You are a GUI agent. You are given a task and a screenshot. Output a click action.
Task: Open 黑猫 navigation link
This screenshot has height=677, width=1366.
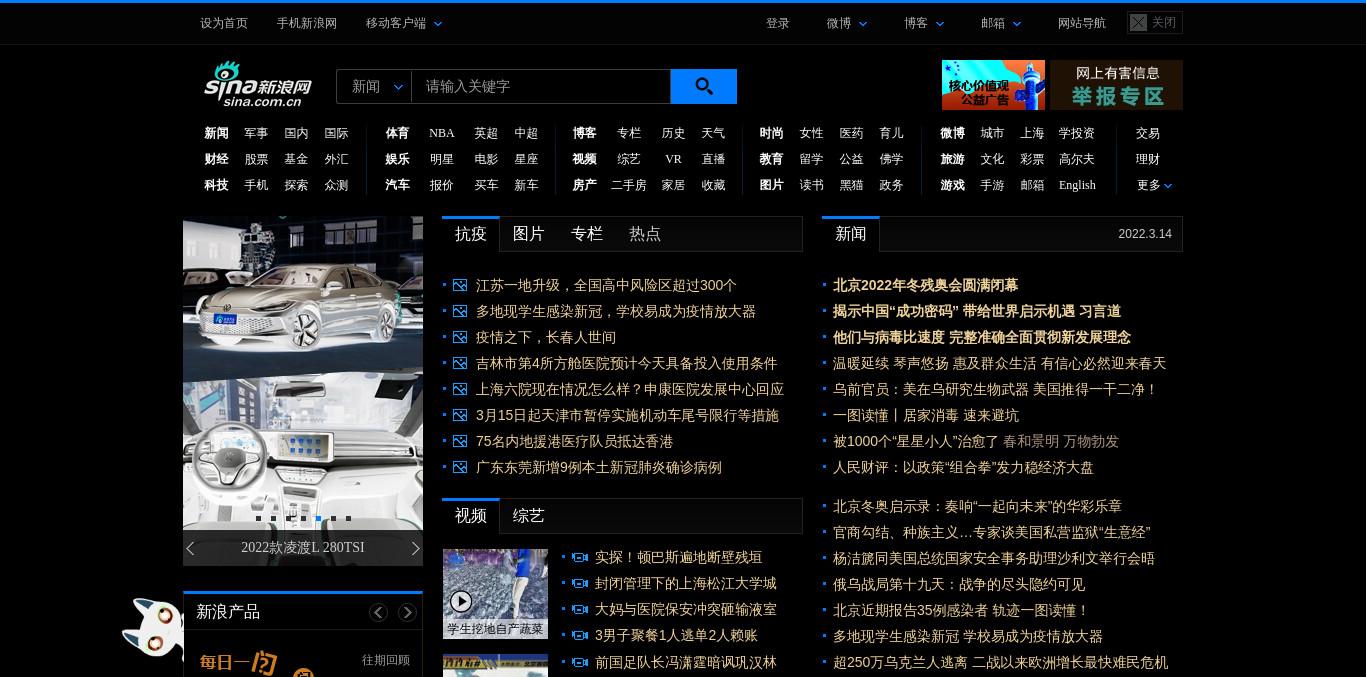[851, 185]
